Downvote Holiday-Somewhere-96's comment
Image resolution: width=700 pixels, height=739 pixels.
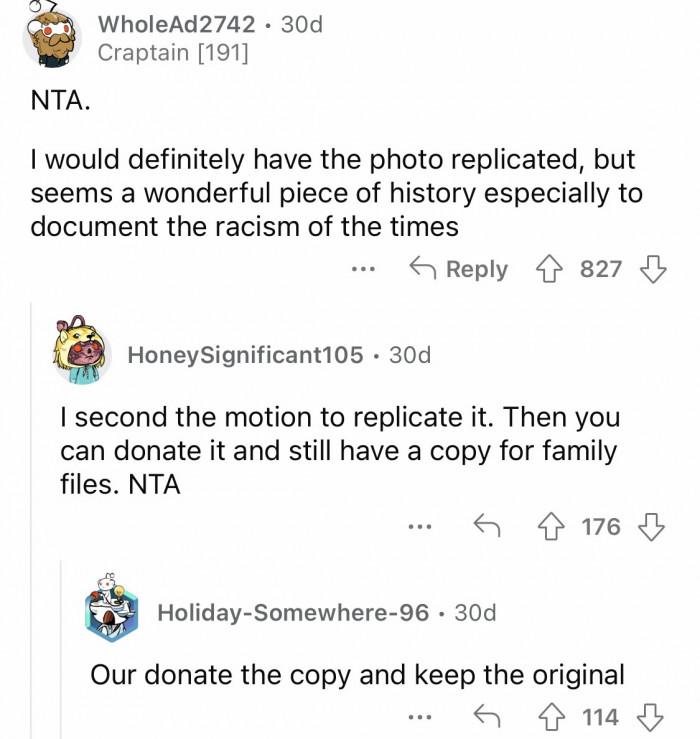pos(651,716)
